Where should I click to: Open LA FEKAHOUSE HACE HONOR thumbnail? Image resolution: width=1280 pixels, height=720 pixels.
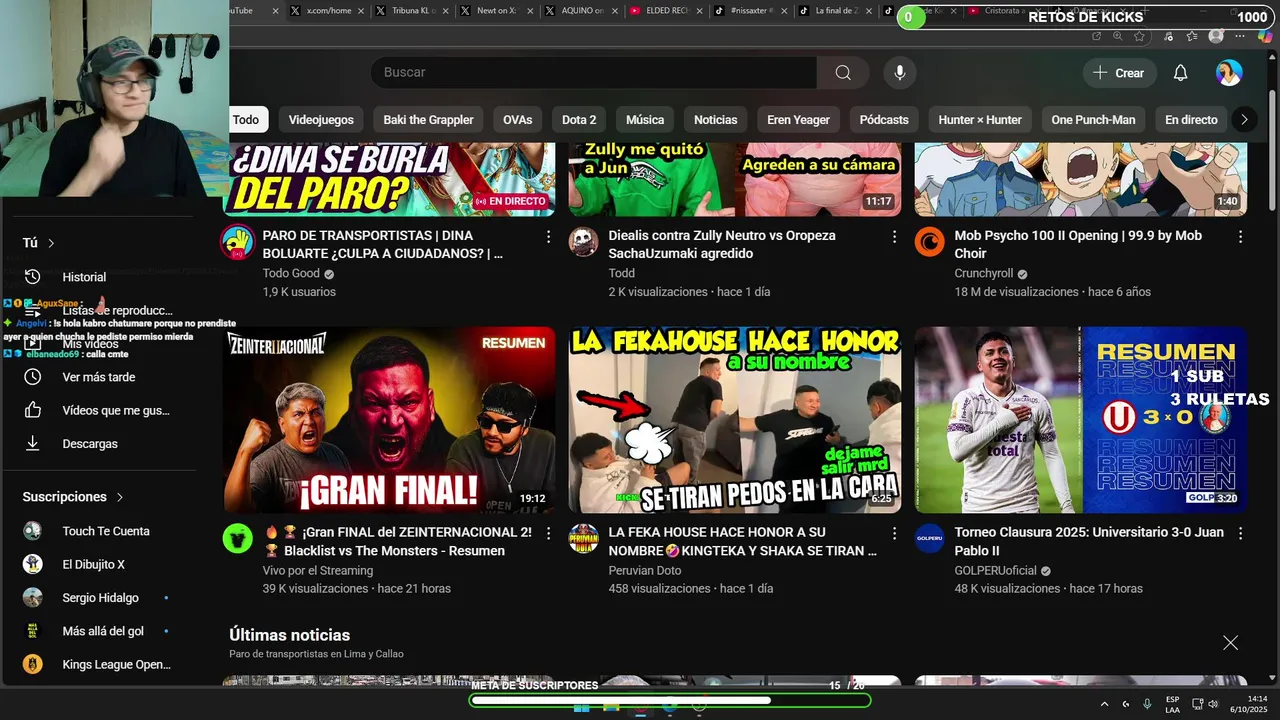pos(735,420)
